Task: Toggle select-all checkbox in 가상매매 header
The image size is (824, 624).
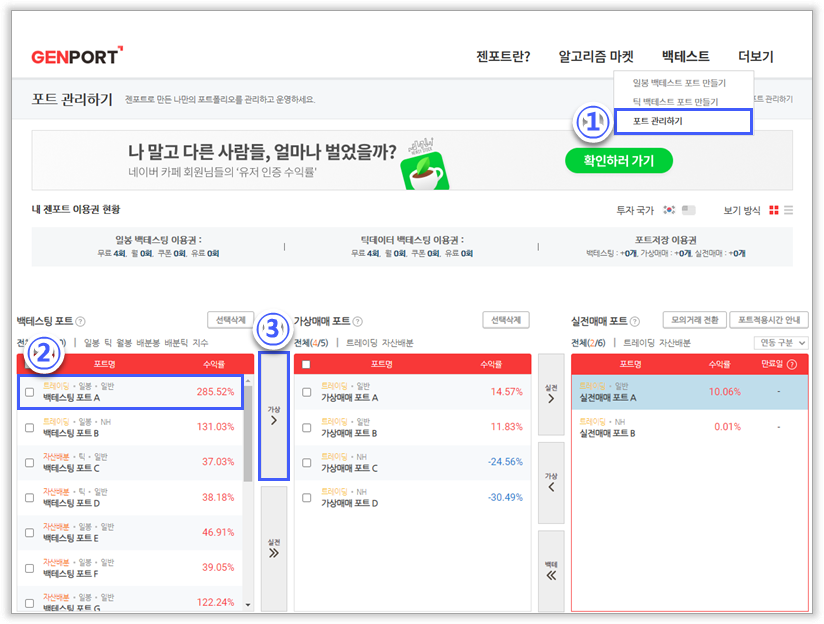Action: 307,364
